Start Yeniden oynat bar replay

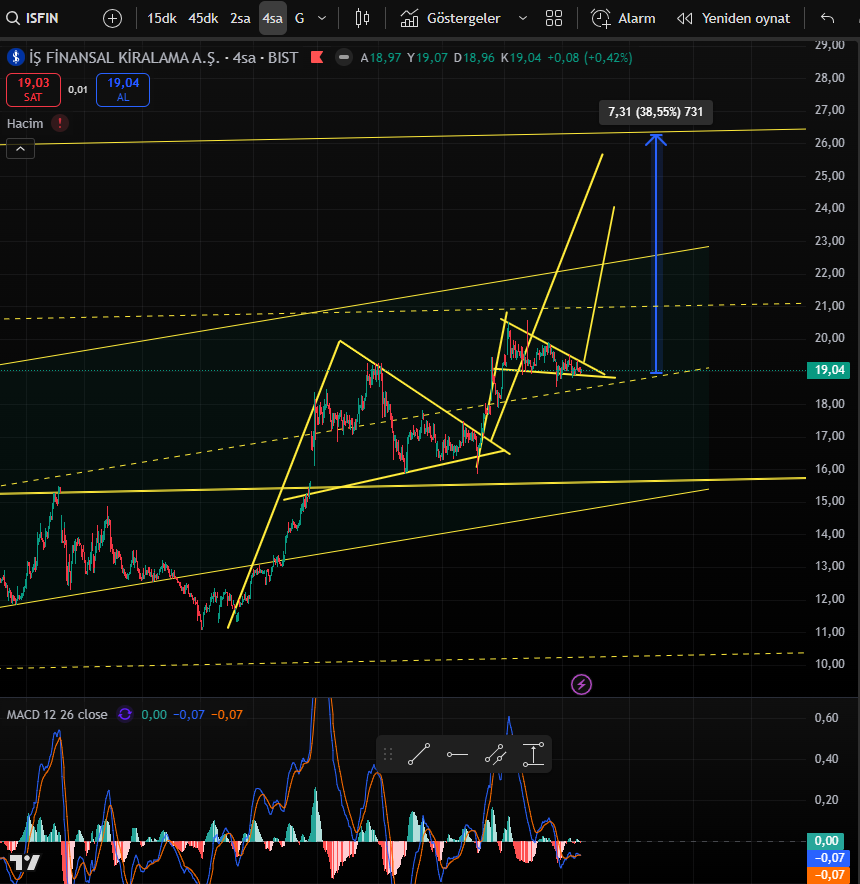click(x=733, y=19)
